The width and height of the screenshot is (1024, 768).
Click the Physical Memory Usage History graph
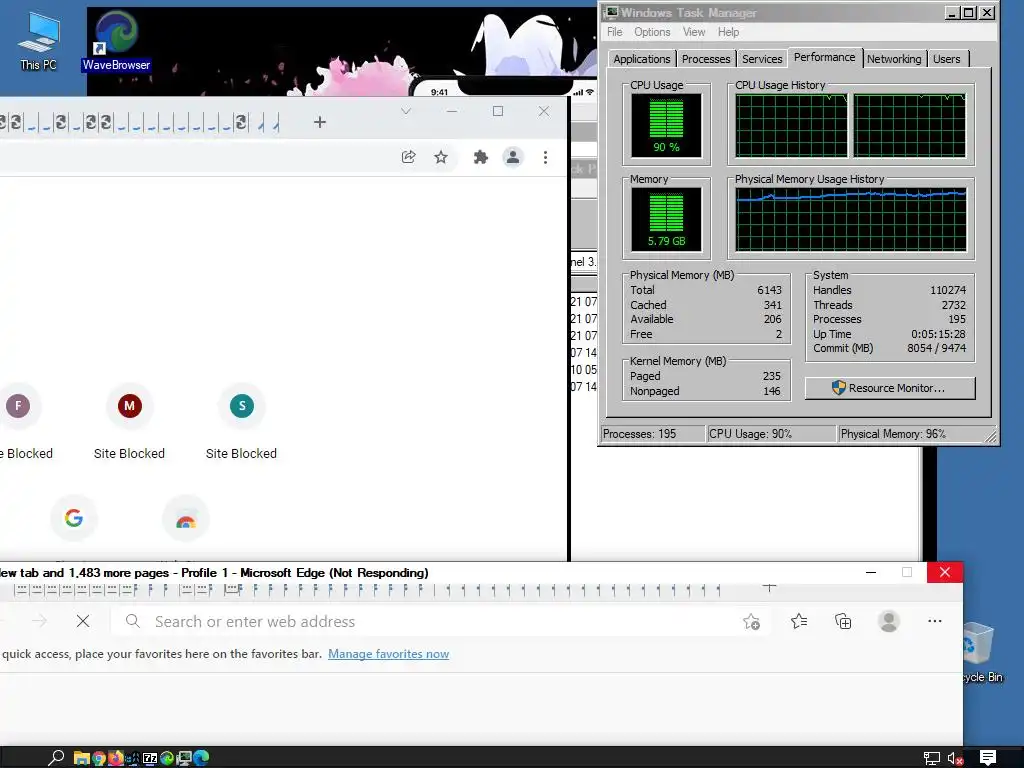(850, 219)
